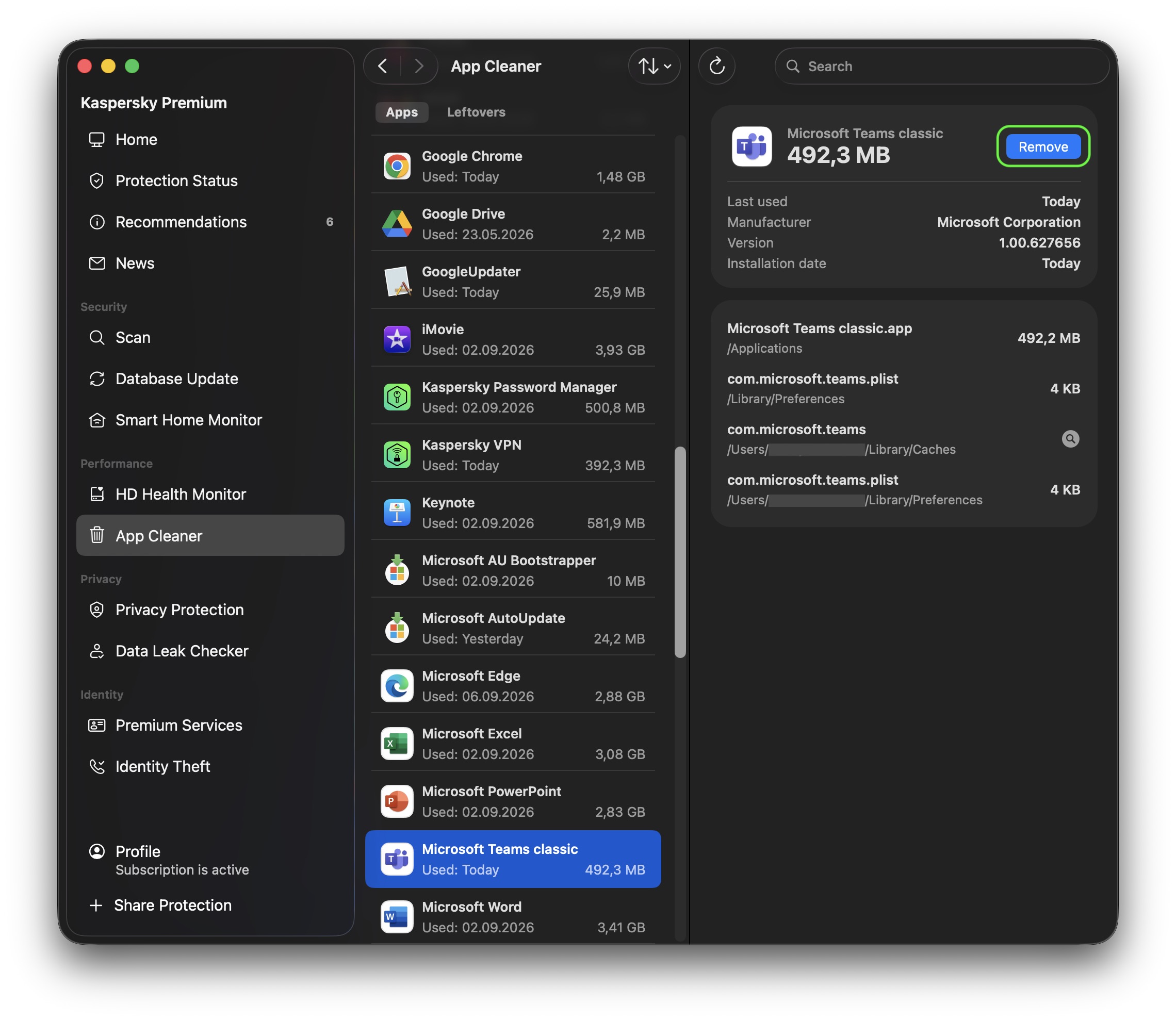
Task: Select the Microsoft Excel row
Action: tap(513, 743)
